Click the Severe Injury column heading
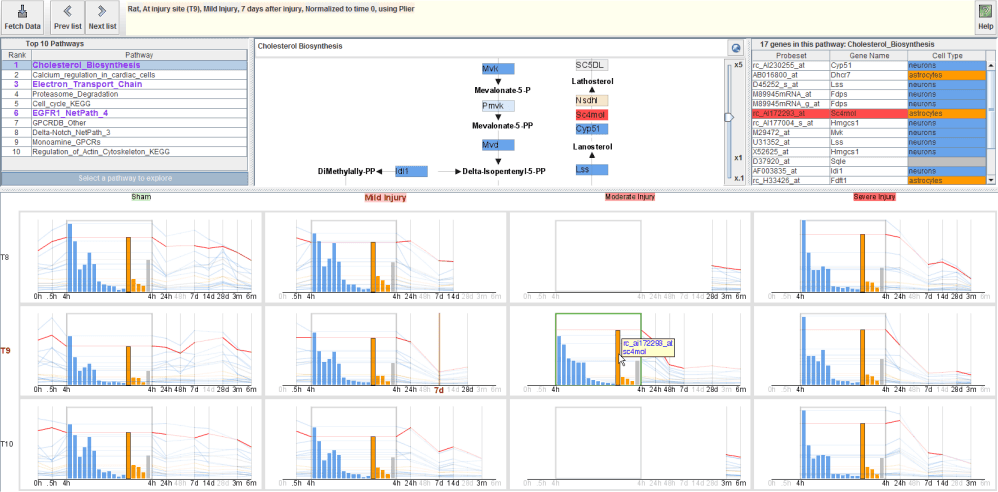Screen dimensions: 998x492 click(874, 197)
